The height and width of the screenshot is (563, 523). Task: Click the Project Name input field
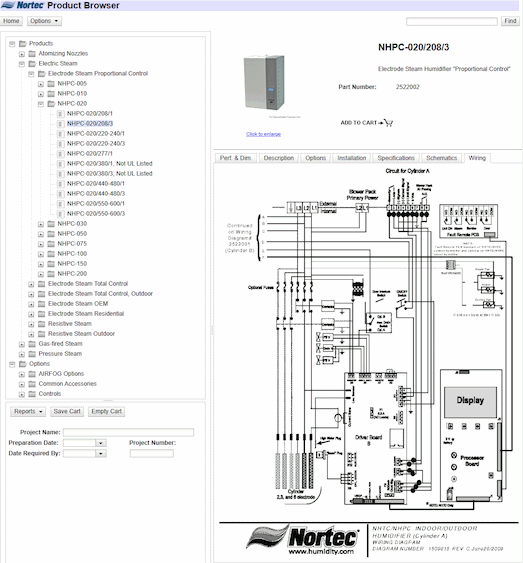pyautogui.click(x=129, y=432)
